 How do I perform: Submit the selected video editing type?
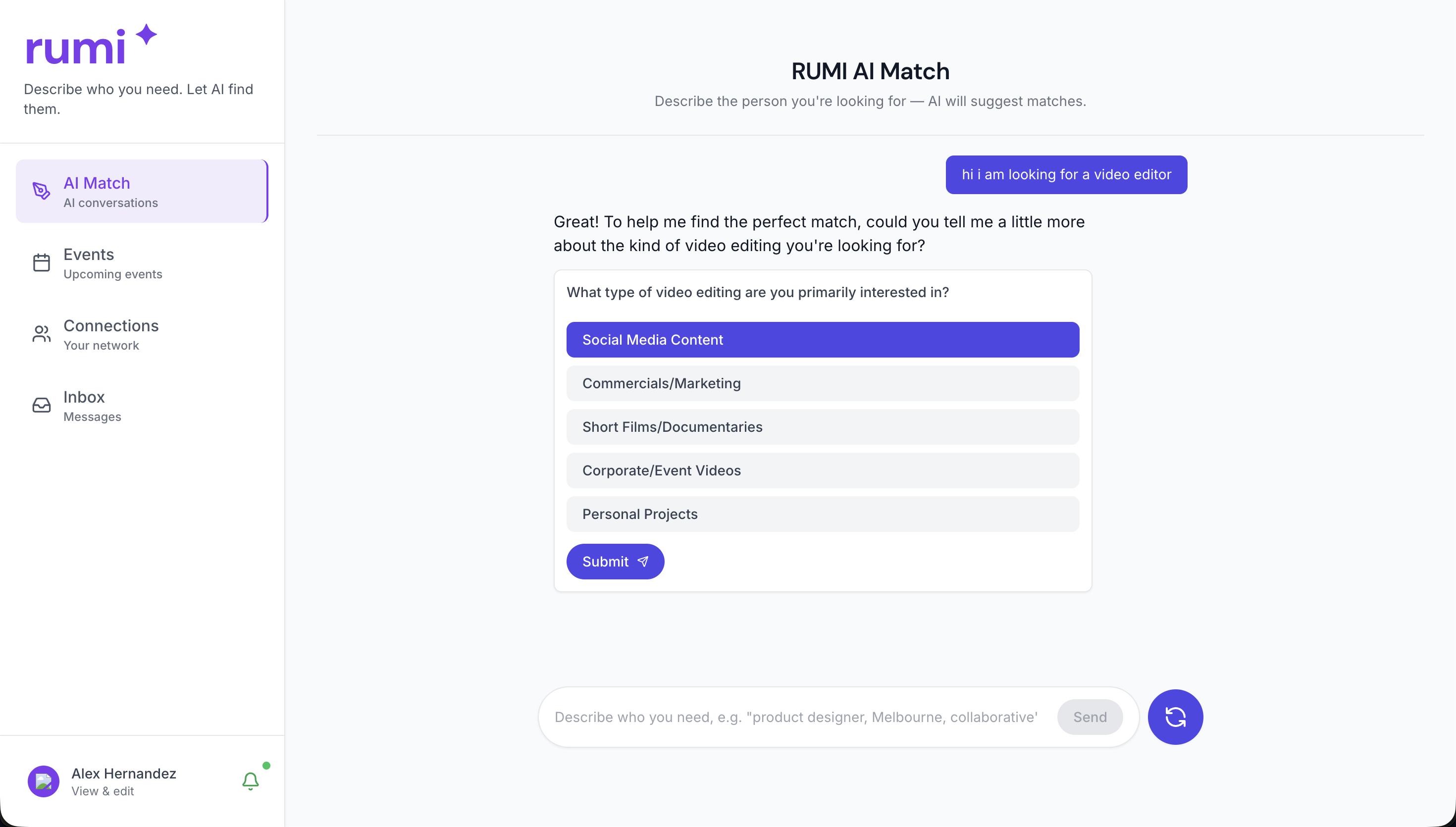tap(615, 561)
